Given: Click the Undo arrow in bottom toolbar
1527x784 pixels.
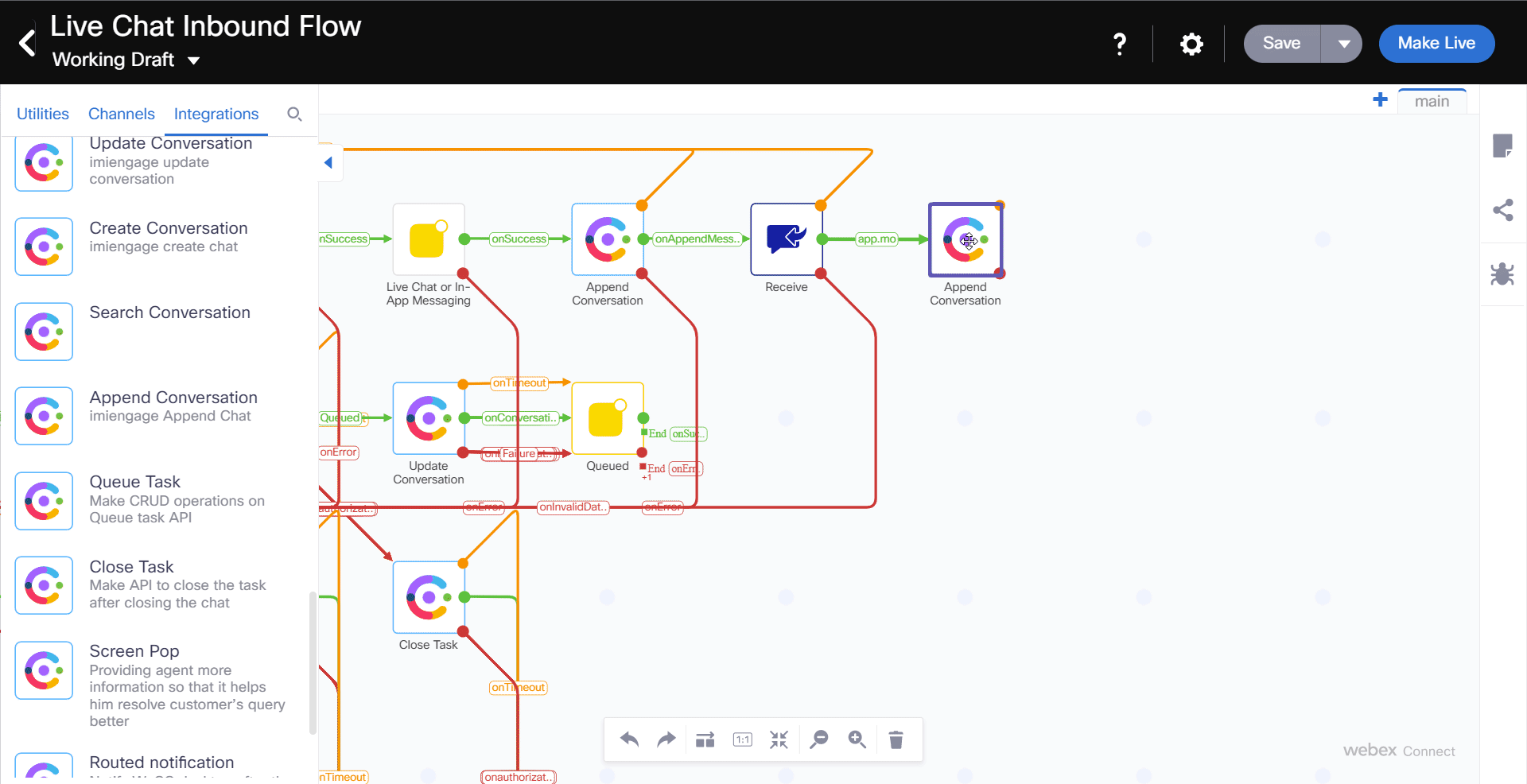Looking at the screenshot, I should [x=629, y=739].
